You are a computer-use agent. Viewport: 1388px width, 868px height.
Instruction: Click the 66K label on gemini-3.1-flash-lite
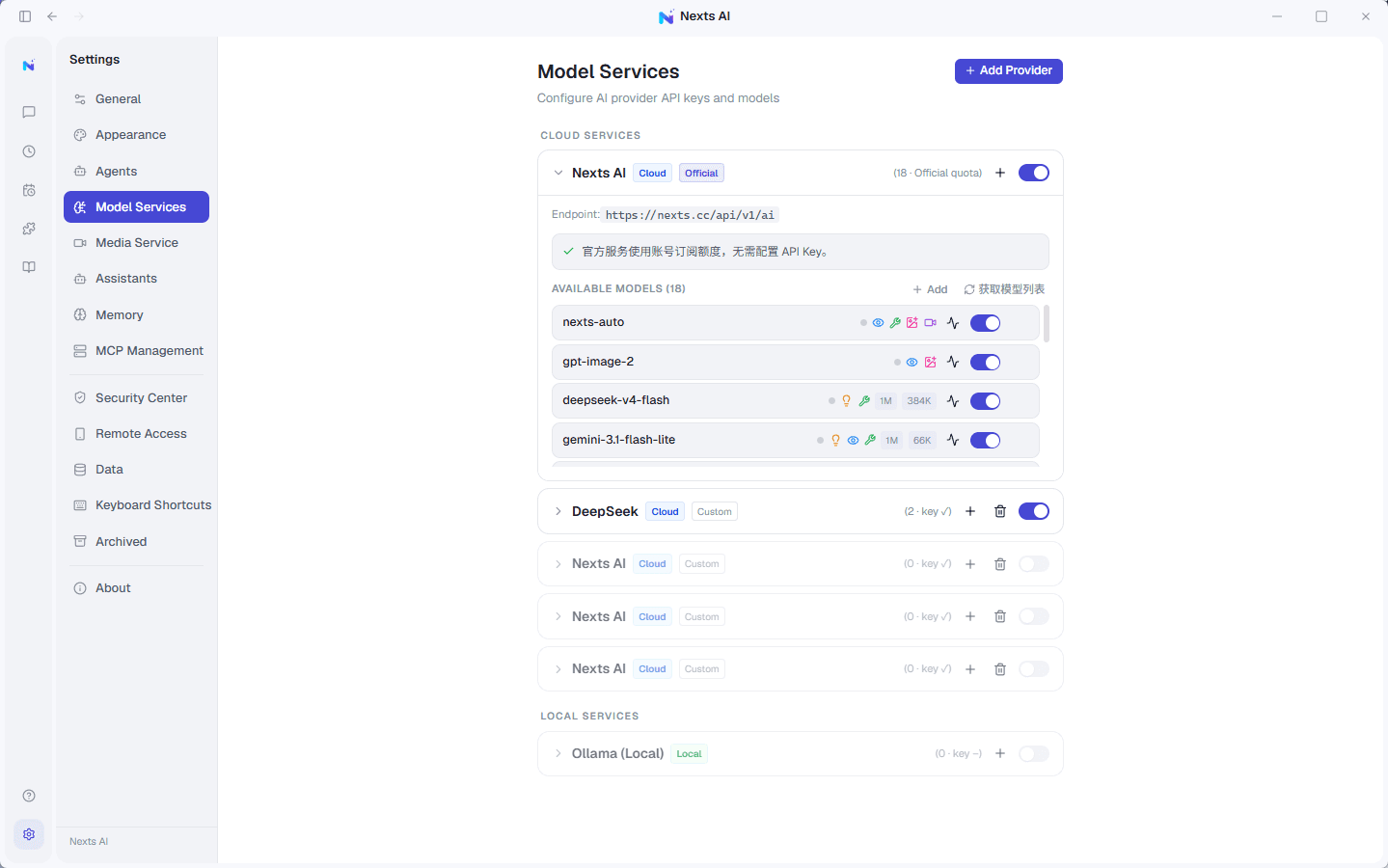(x=922, y=441)
